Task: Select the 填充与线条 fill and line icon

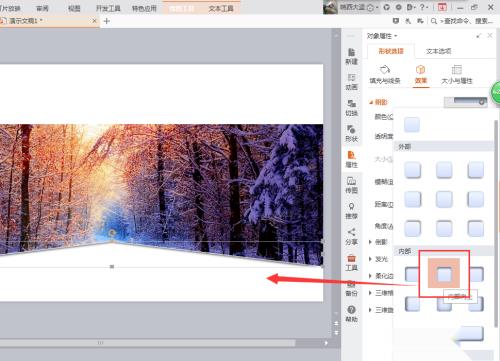Action: coord(385,74)
